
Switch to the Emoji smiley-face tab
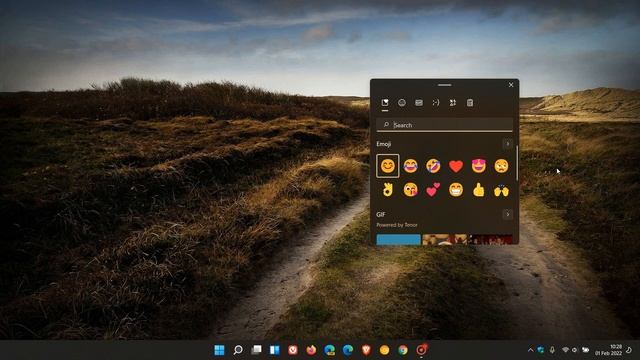402,103
